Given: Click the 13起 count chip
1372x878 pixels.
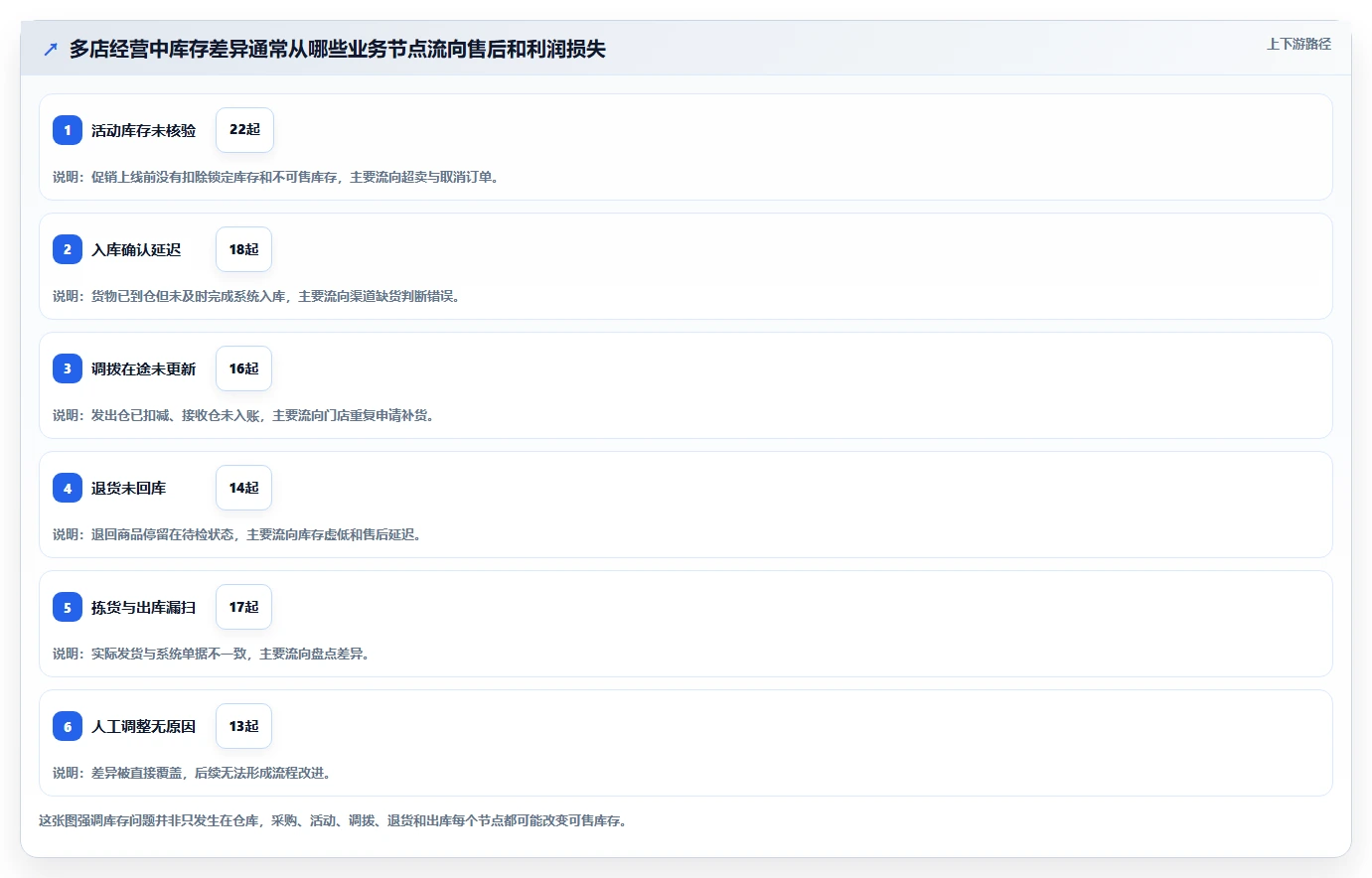Looking at the screenshot, I should pyautogui.click(x=243, y=726).
